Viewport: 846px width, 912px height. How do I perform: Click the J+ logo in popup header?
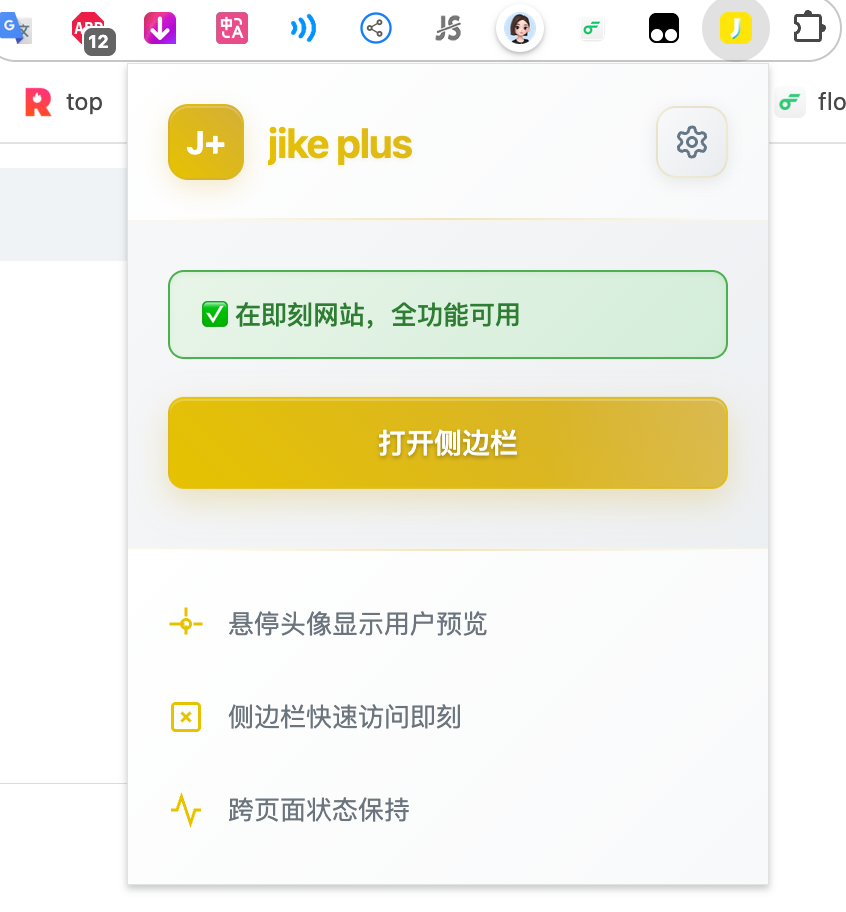click(x=206, y=143)
